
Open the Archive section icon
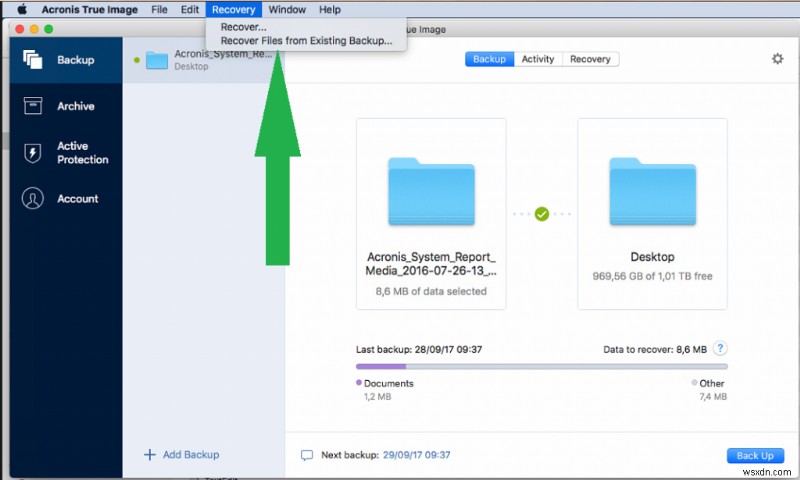[x=33, y=106]
